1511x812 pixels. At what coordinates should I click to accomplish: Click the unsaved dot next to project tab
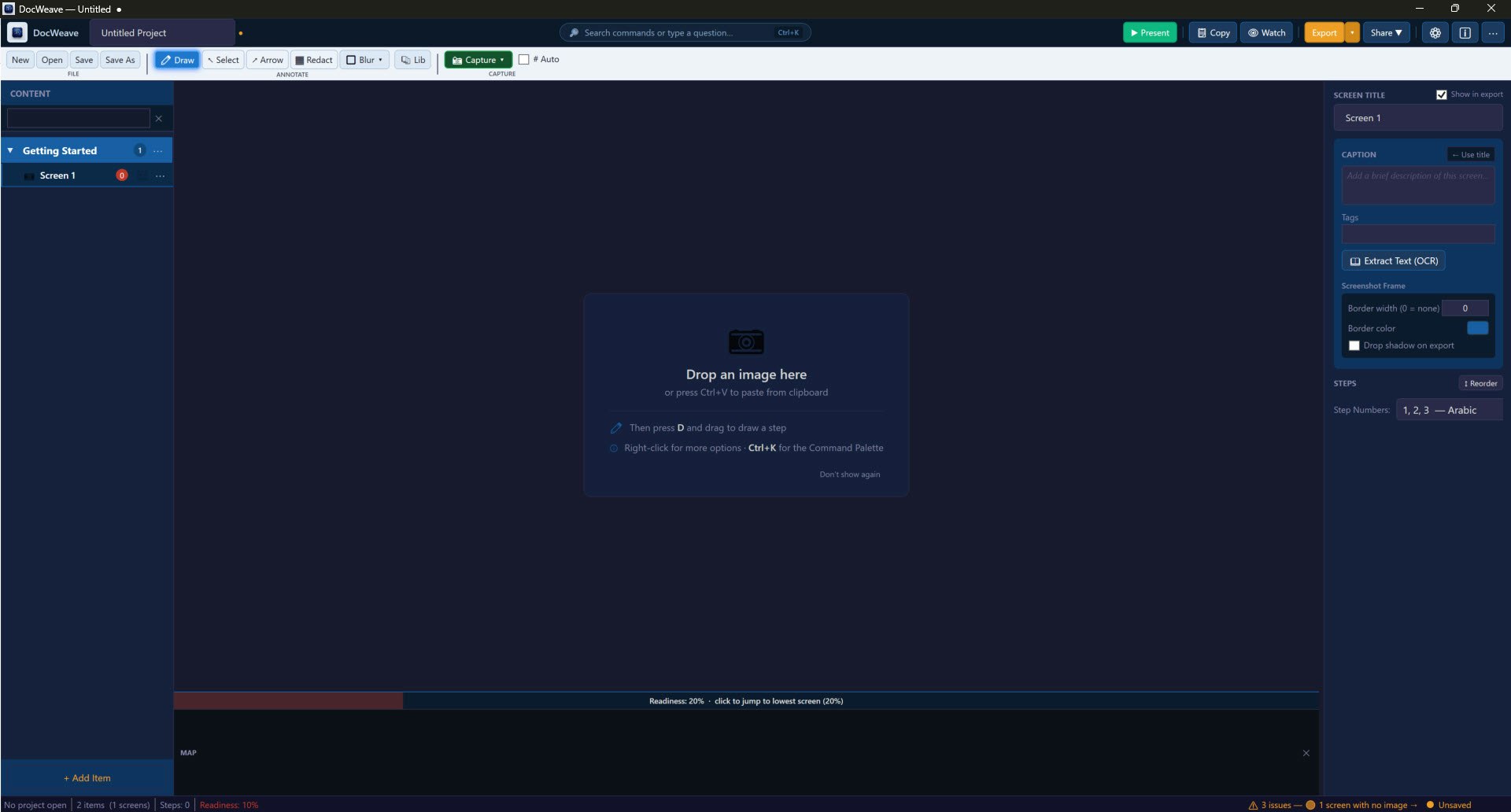(x=240, y=33)
